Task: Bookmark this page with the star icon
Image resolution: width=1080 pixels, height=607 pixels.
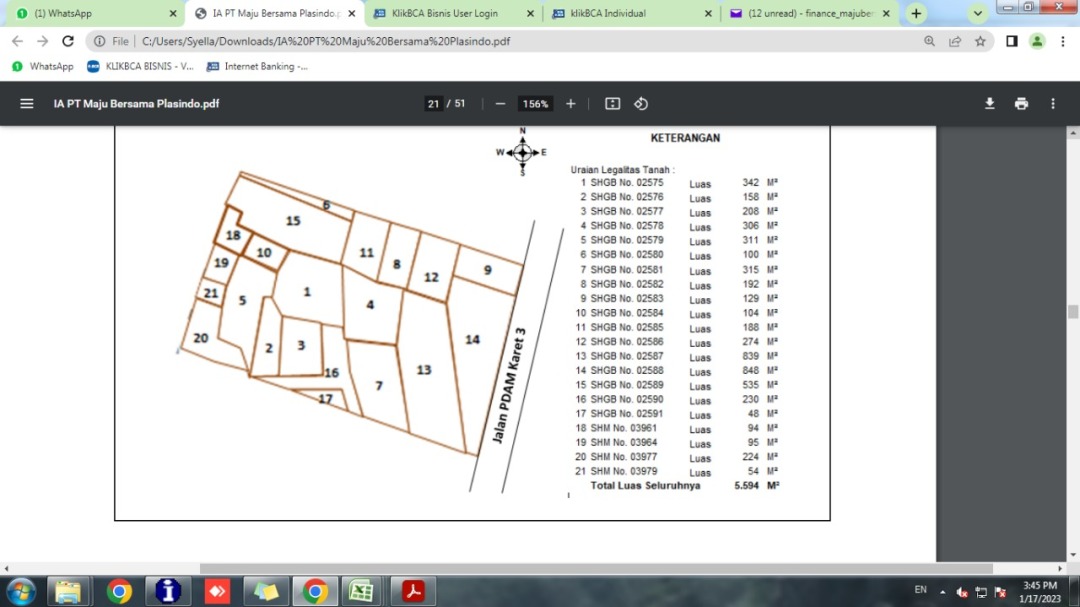Action: click(980, 41)
